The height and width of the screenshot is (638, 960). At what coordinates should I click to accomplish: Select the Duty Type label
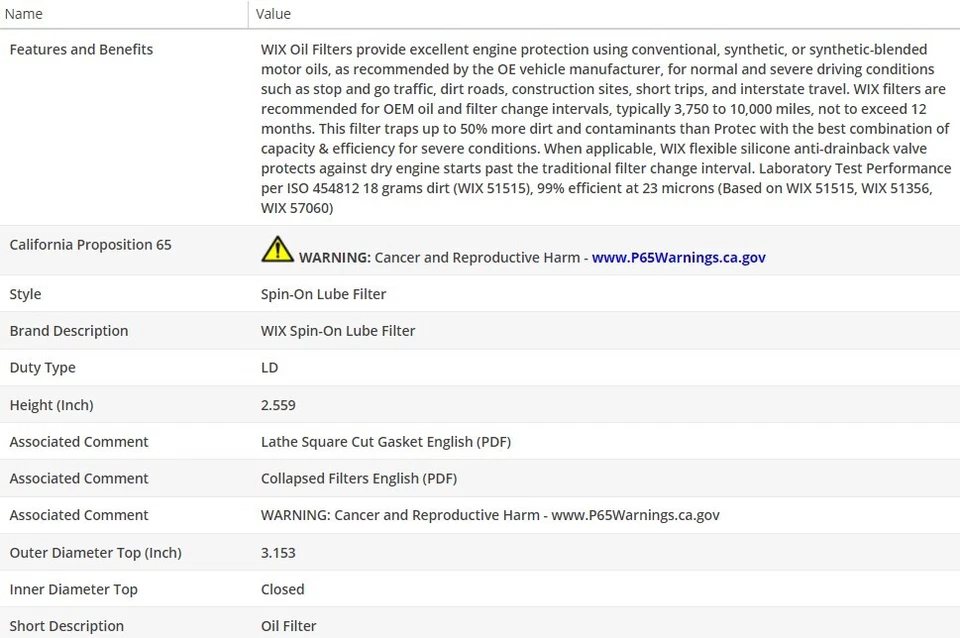(x=42, y=368)
